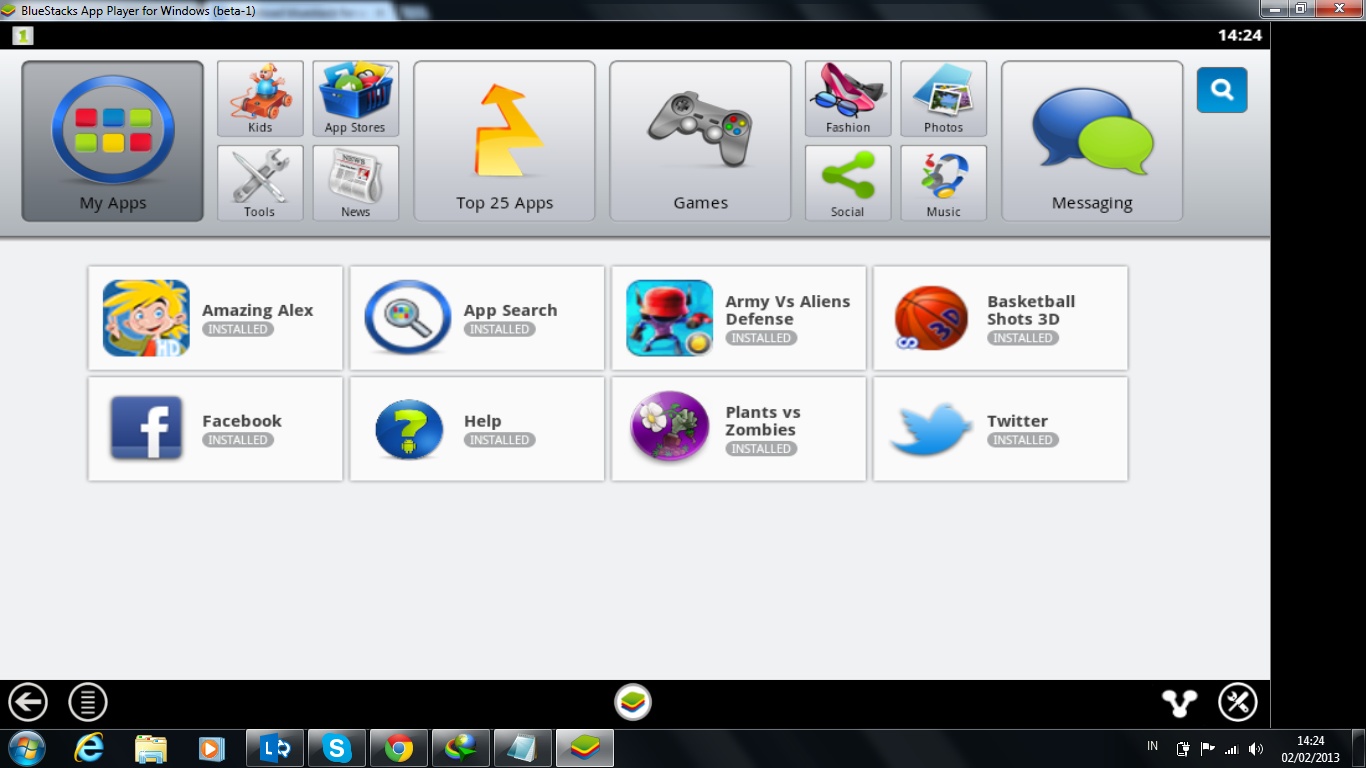
Task: Click the Plants vs Zombies title
Action: tap(763, 421)
